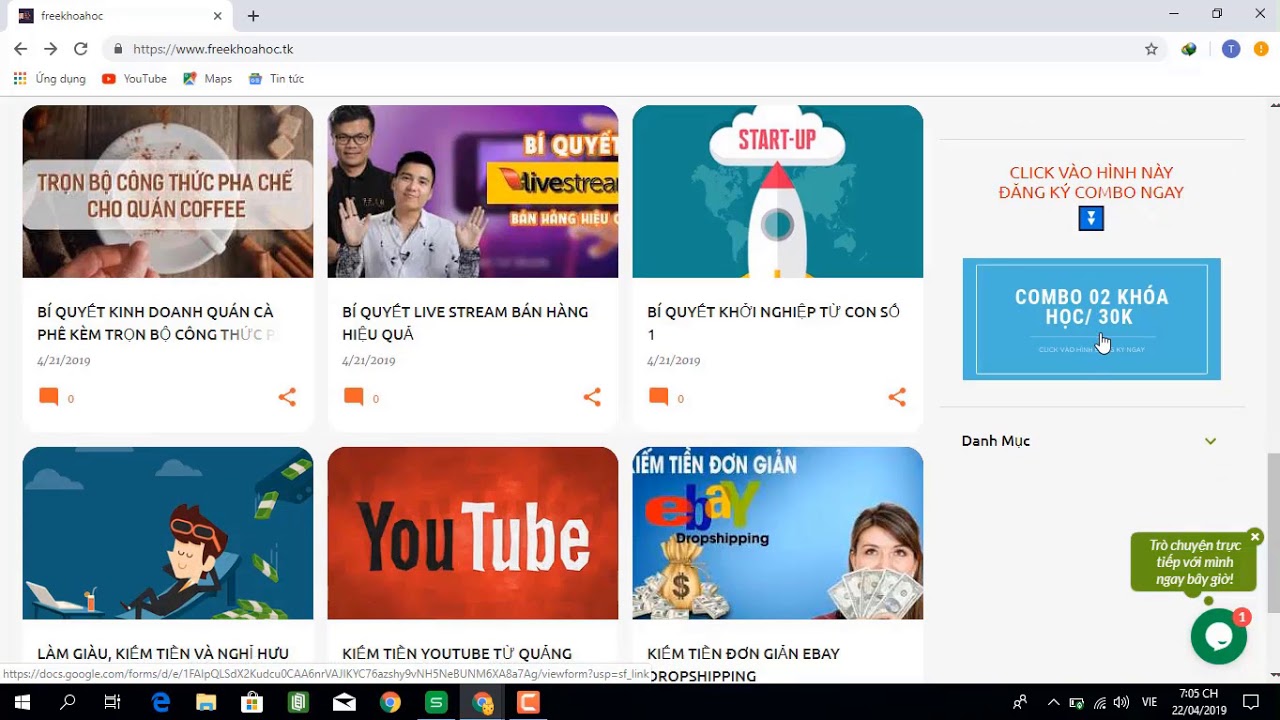Open Microsoft Store from the taskbar
This screenshot has width=1280, height=720.
252,702
